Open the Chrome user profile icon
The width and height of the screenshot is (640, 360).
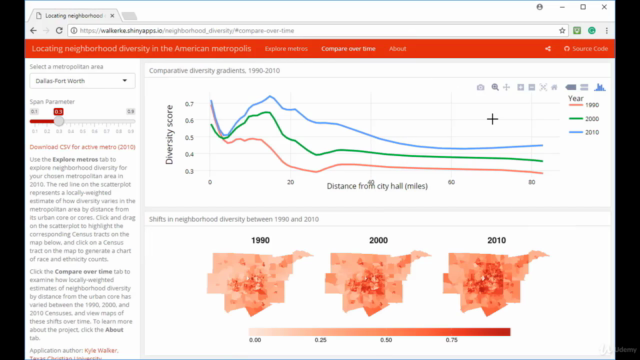pyautogui.click(x=540, y=7)
